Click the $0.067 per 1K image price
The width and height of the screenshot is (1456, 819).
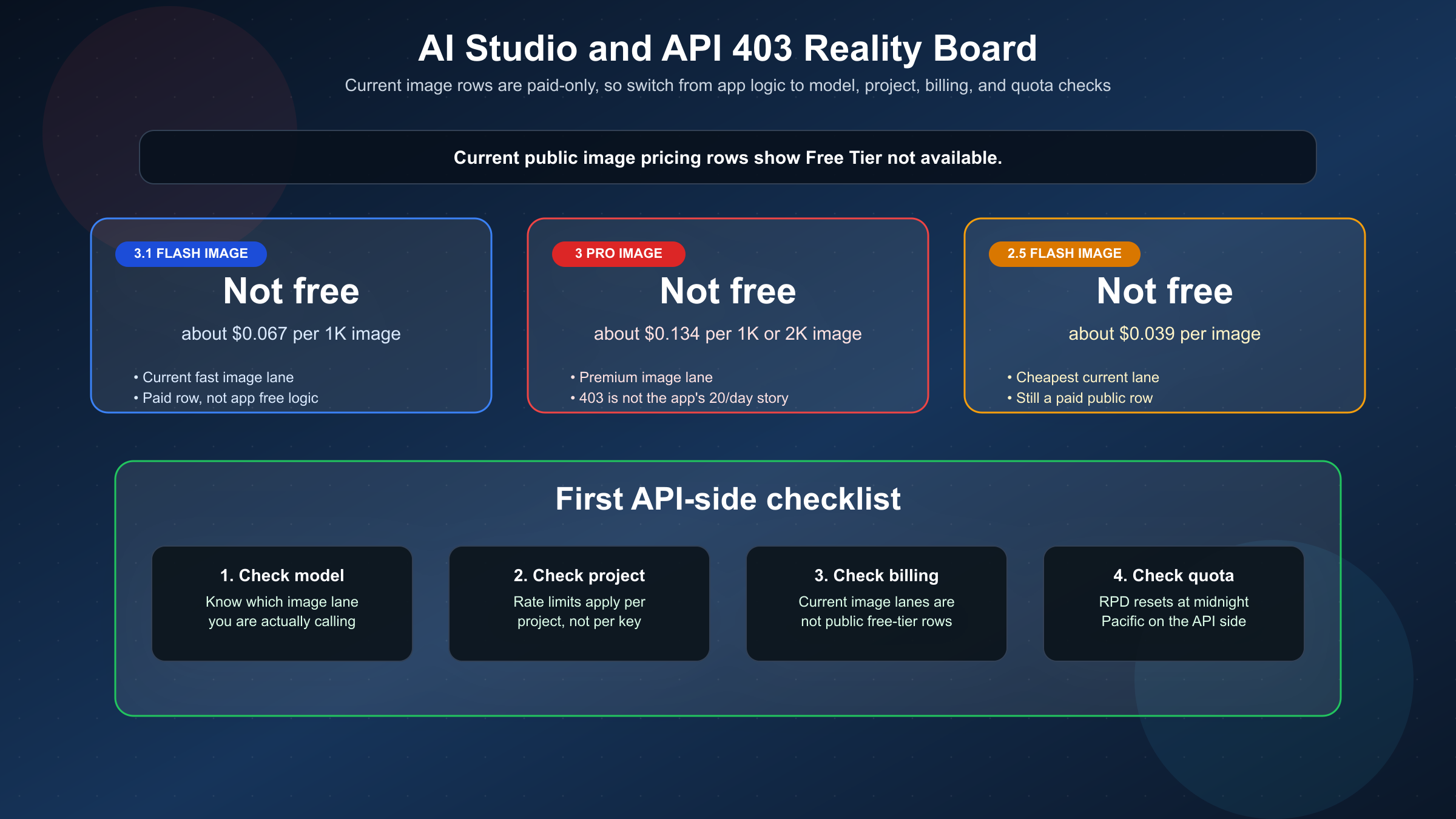pyautogui.click(x=291, y=333)
